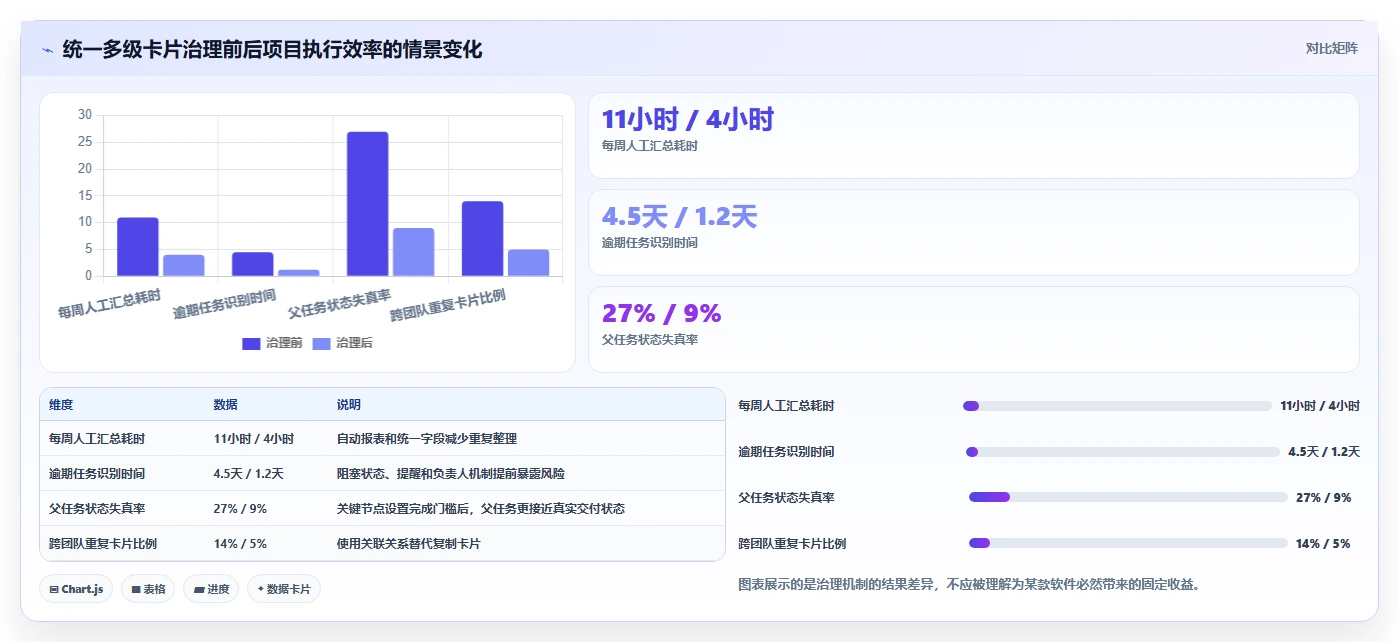Select table cell 逾期任务识别时间
This screenshot has height=642, width=1399.
tap(97, 474)
